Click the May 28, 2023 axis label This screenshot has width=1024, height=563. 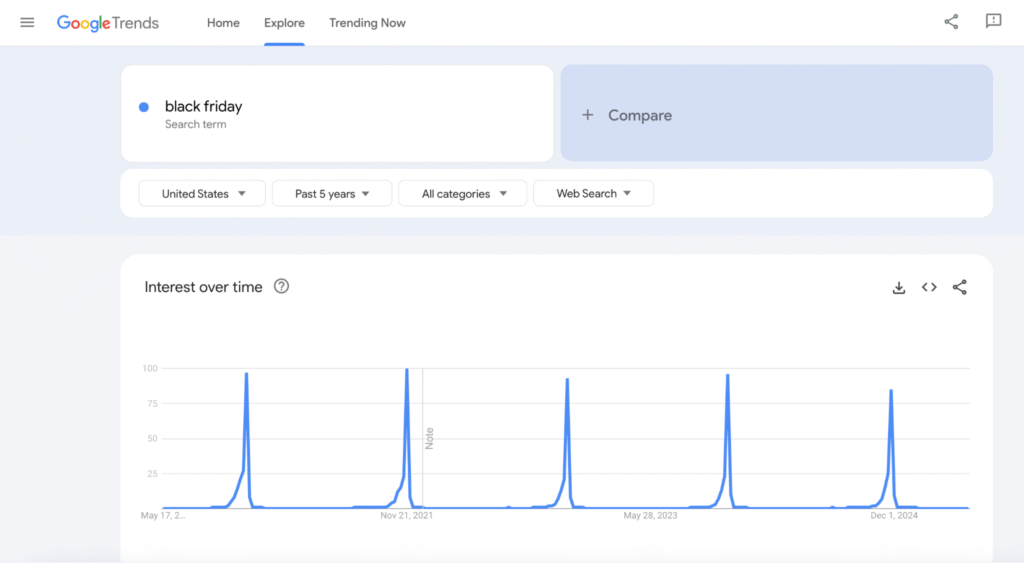[650, 515]
